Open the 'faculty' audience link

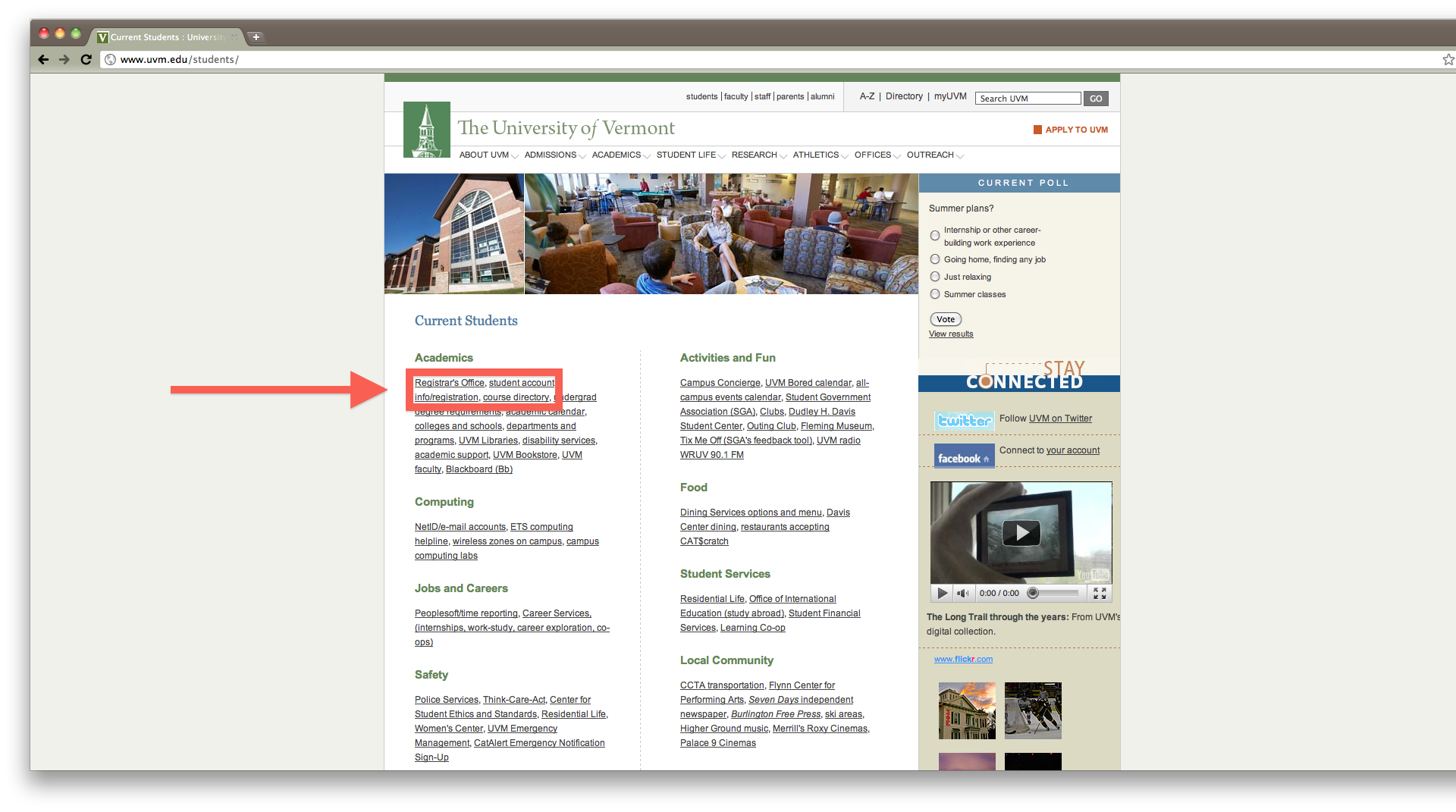[x=736, y=96]
